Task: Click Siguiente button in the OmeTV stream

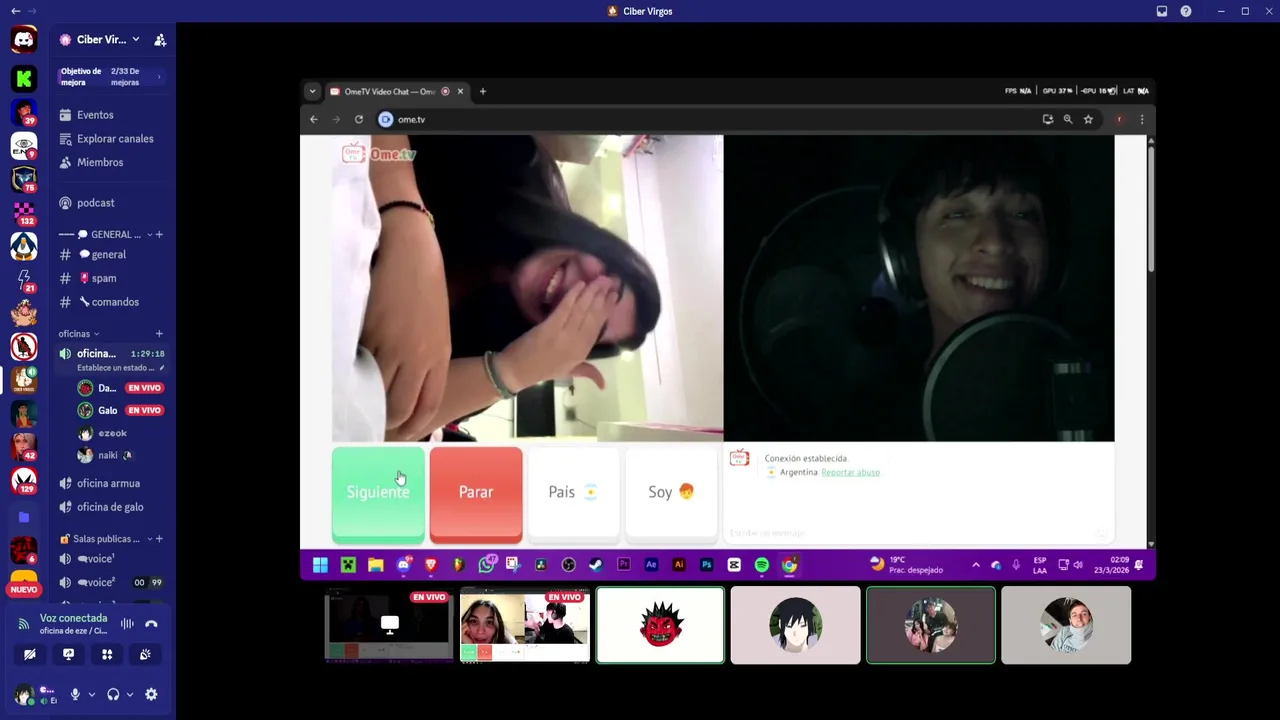Action: 378,494
